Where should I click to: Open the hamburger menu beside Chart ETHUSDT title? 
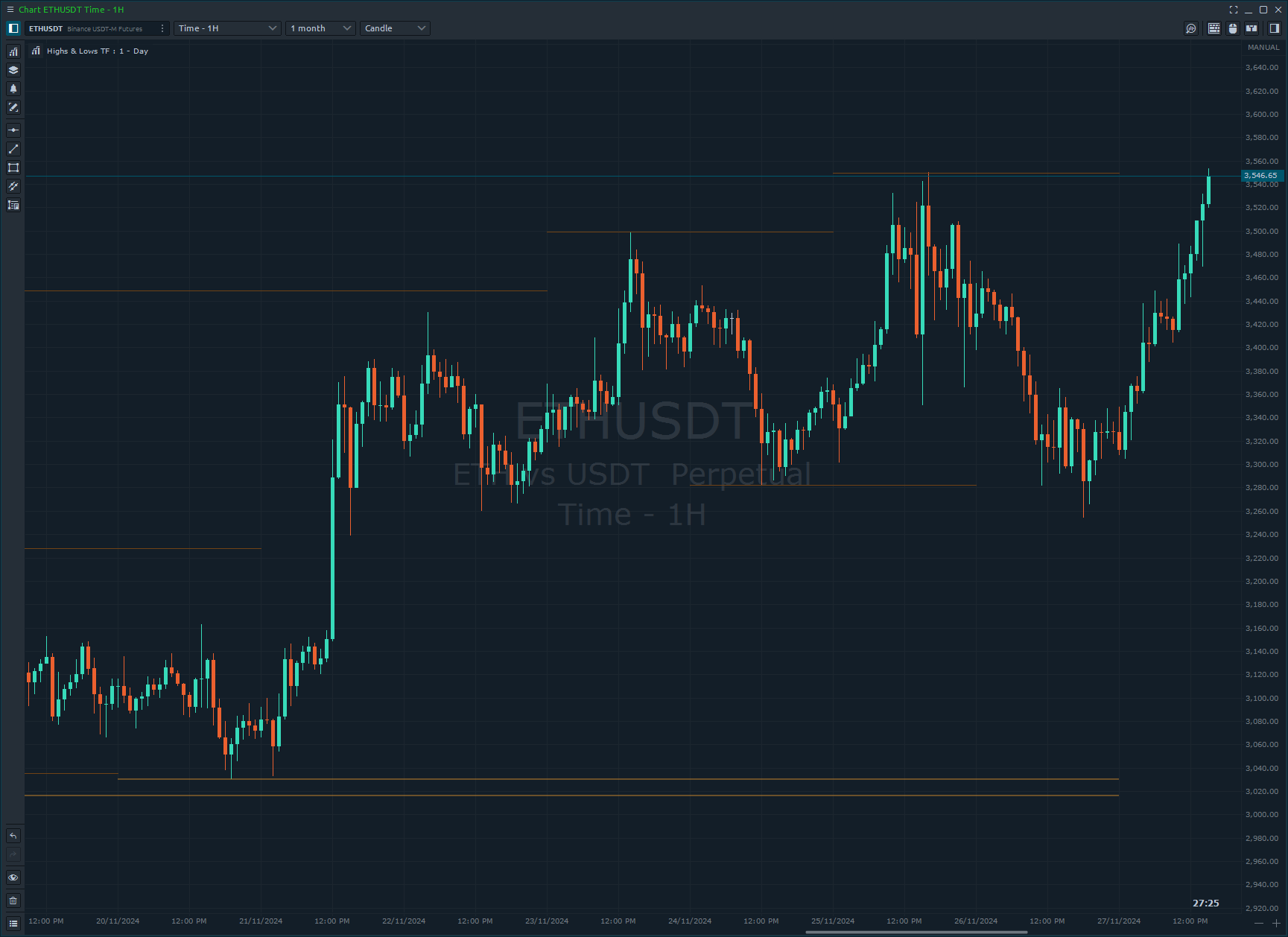[x=10, y=10]
